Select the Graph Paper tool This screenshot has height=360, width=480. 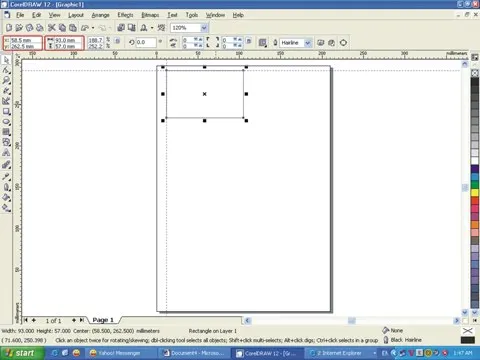(6, 132)
